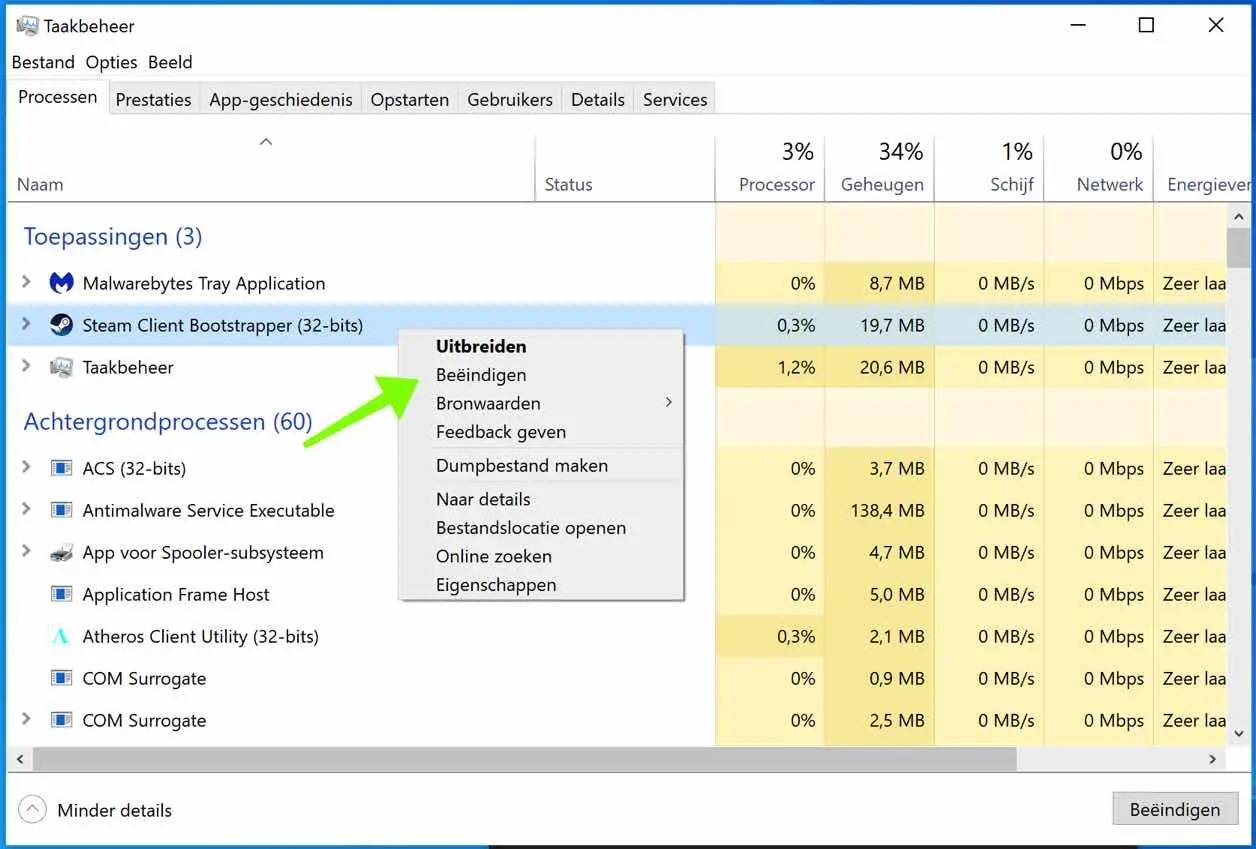
Task: Click the Application Frame Host icon
Action: tap(61, 594)
